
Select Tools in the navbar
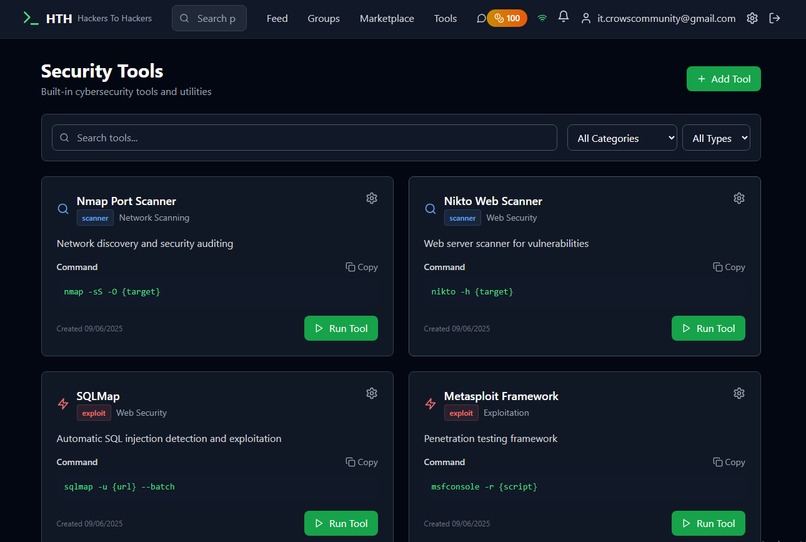pos(445,19)
